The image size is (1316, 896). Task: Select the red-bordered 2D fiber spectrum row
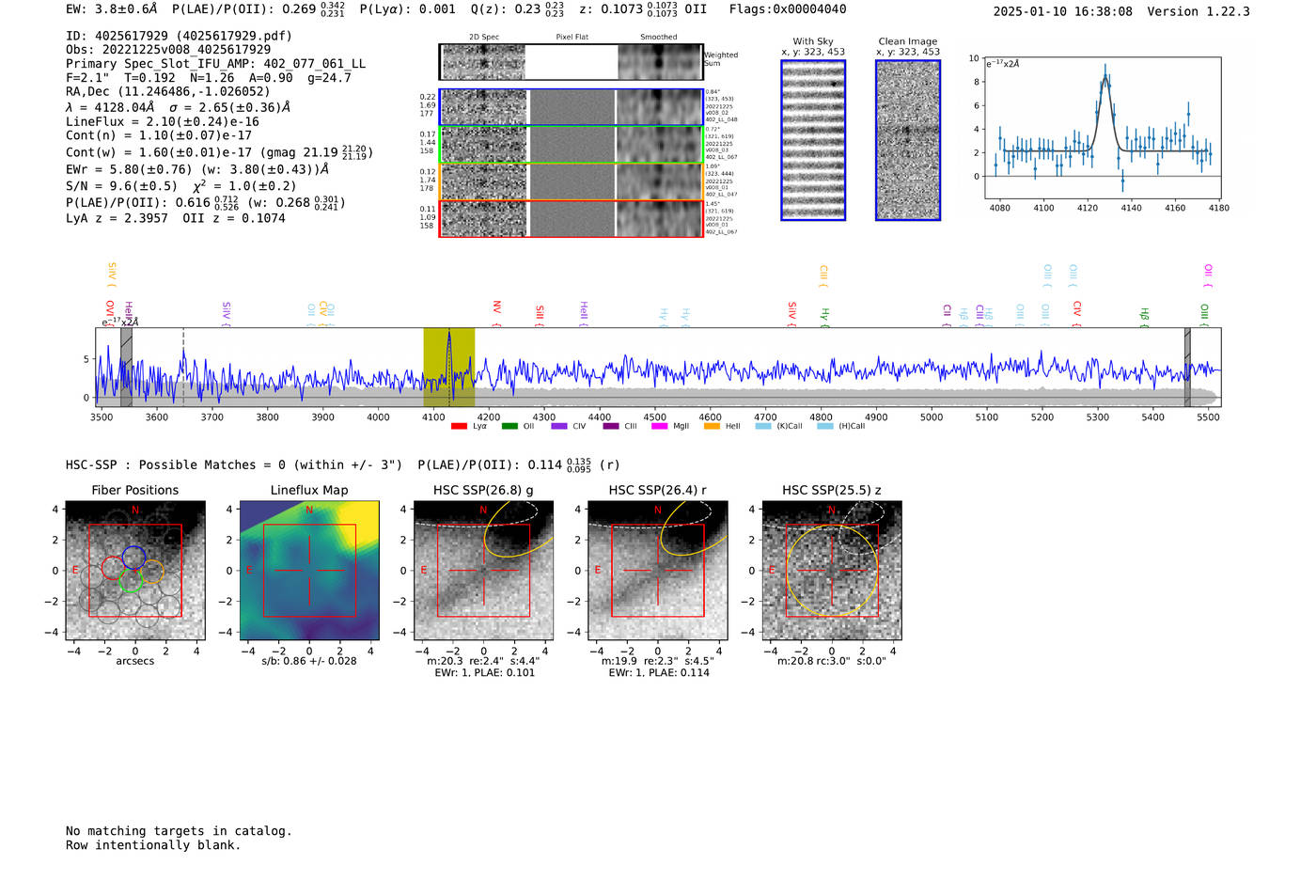[571, 218]
